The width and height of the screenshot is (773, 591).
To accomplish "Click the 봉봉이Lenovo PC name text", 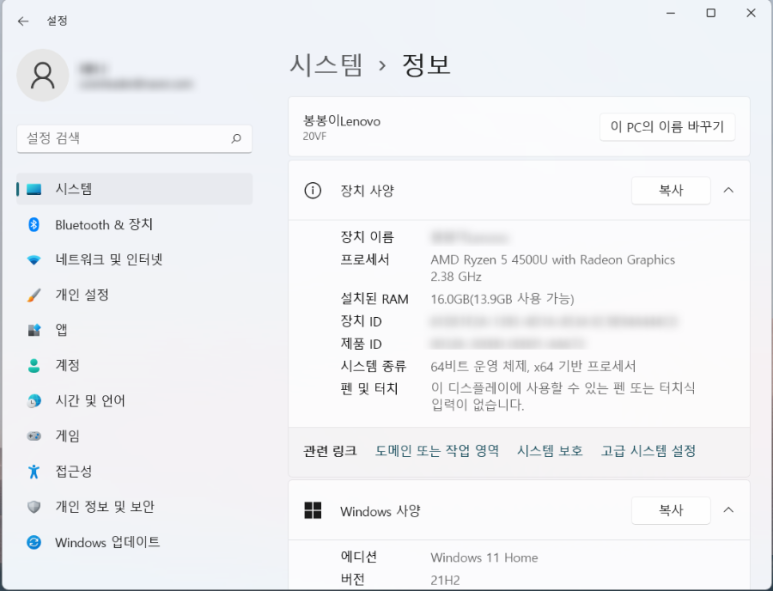I will click(x=342, y=121).
